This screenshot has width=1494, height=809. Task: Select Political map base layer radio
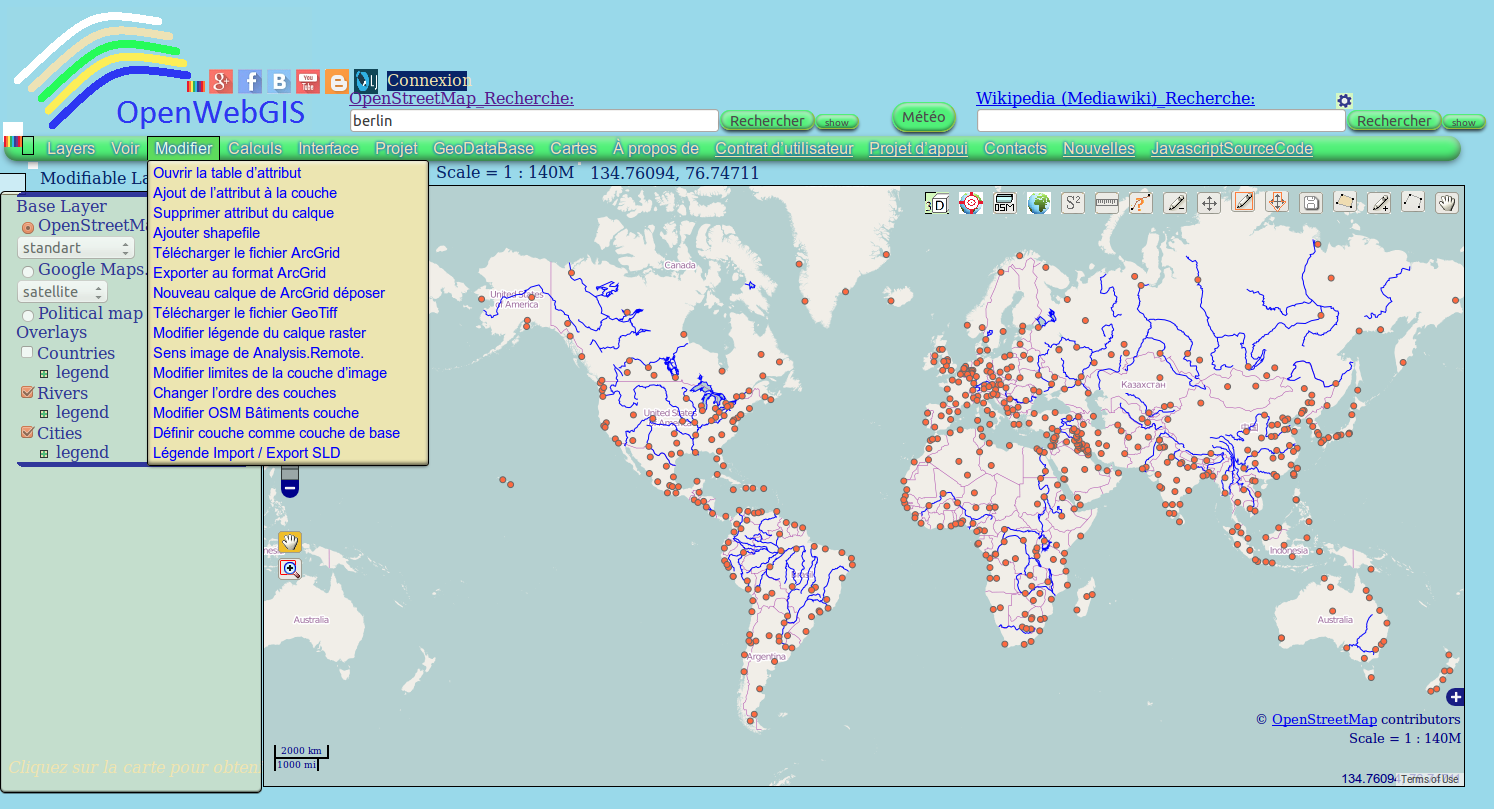pyautogui.click(x=28, y=315)
